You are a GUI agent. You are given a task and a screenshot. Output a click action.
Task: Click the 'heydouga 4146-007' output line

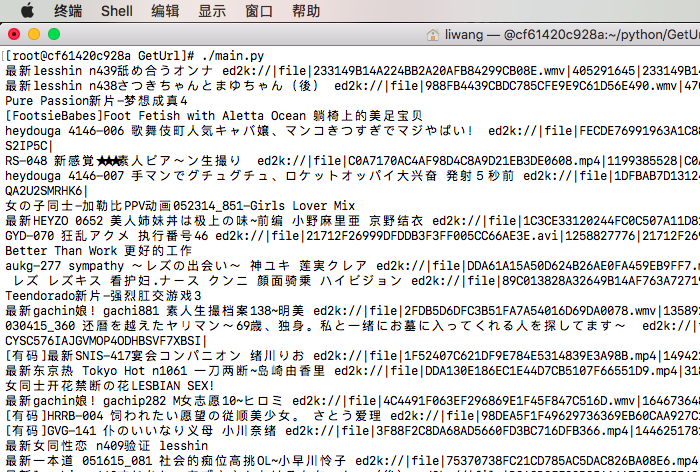[x=353, y=176]
